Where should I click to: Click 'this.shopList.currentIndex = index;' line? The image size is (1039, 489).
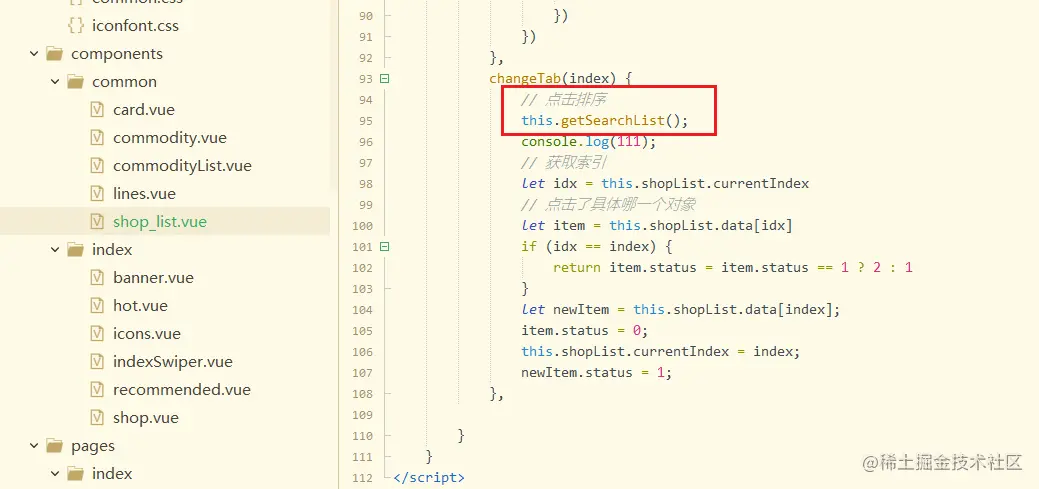point(661,352)
